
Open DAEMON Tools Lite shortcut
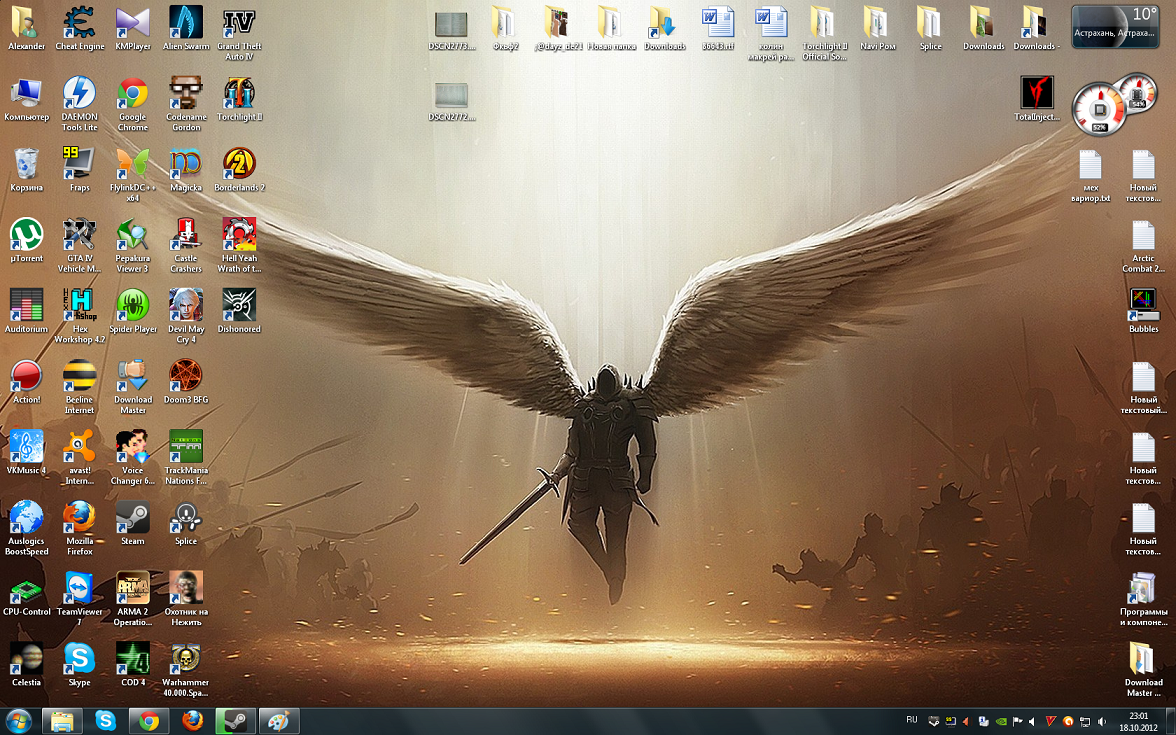point(80,104)
